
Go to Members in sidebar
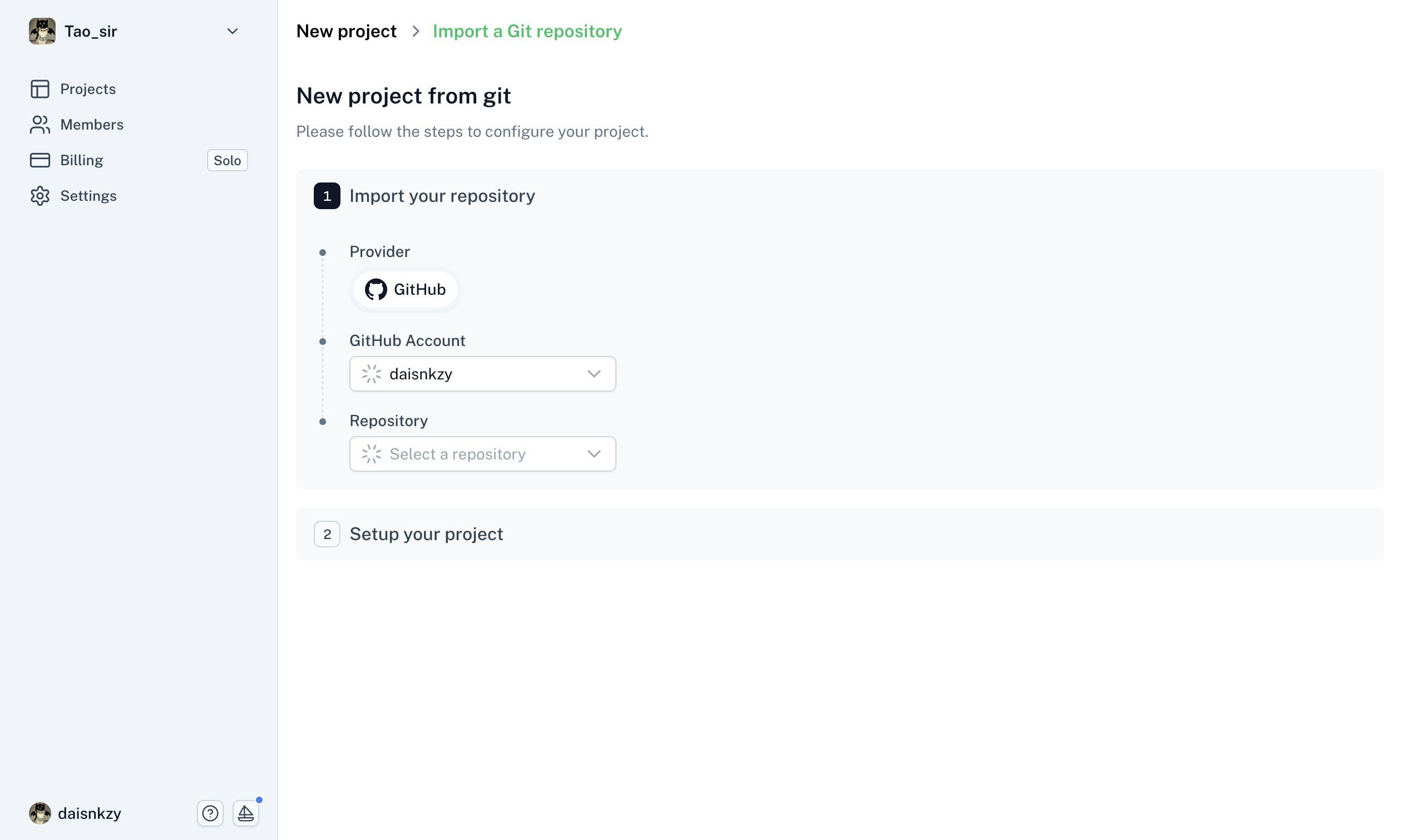(92, 125)
